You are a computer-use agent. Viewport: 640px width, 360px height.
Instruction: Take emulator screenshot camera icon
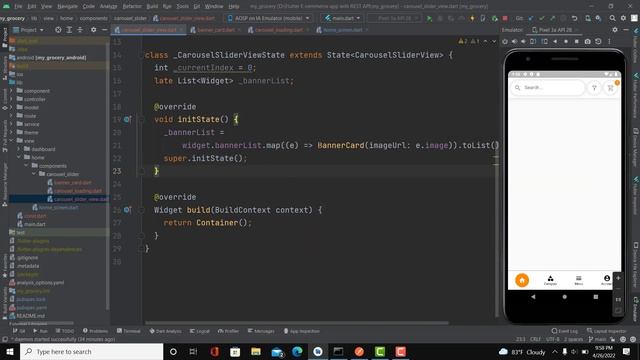[587, 42]
